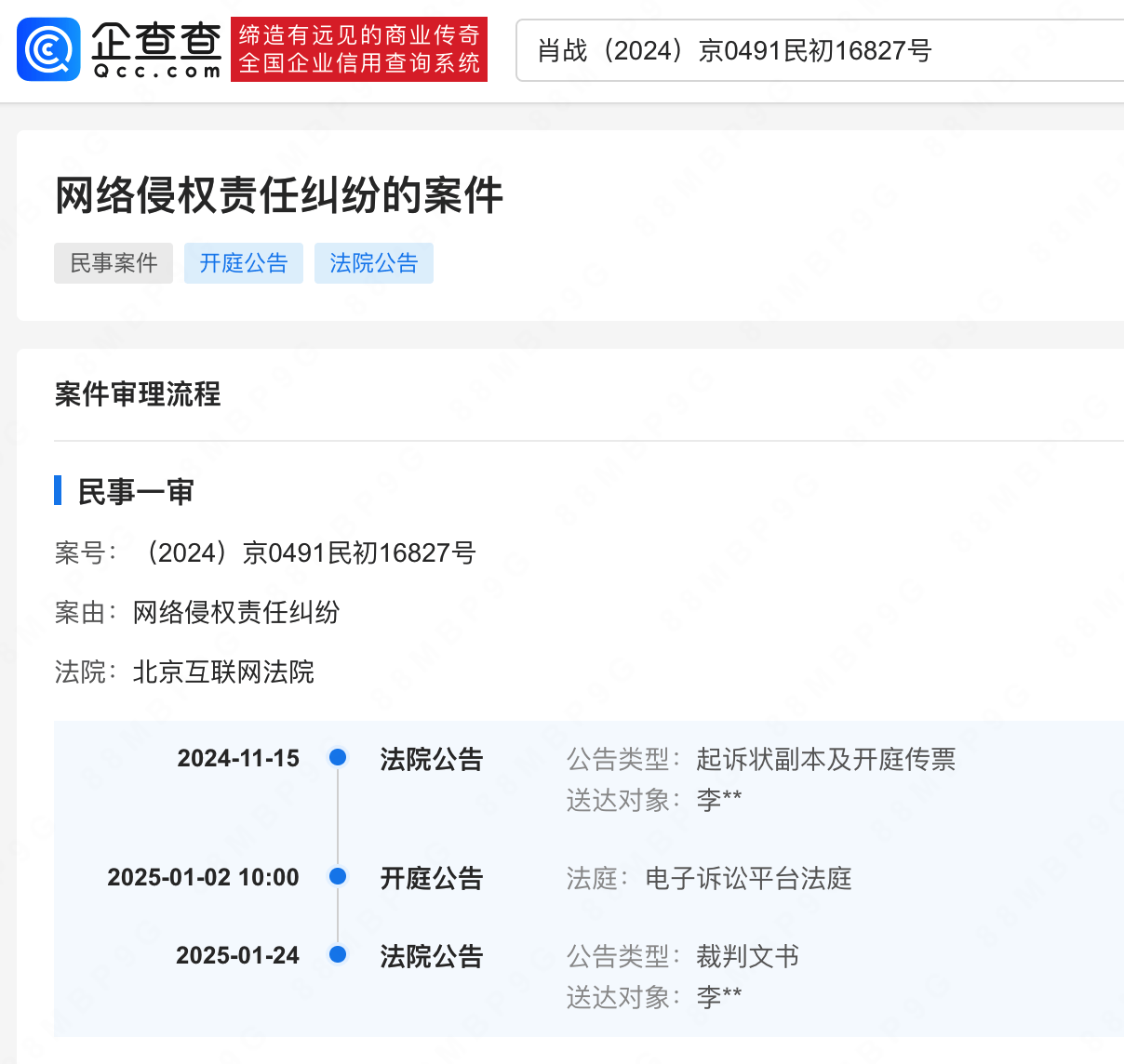This screenshot has height=1064, width=1124.
Task: Click the timeline dot for 2024-11-15
Action: [x=338, y=758]
